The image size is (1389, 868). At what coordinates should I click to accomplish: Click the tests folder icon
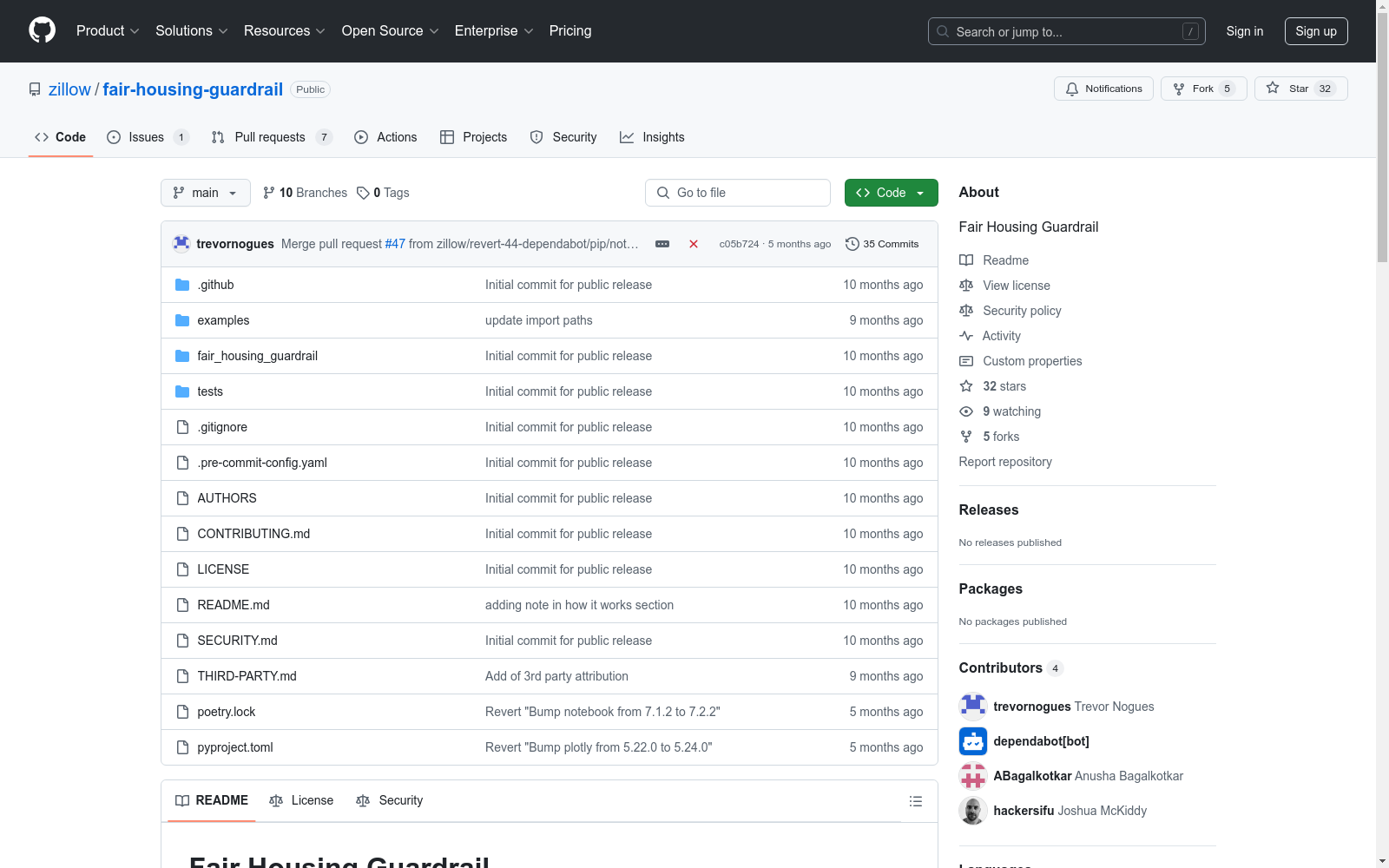coord(182,391)
